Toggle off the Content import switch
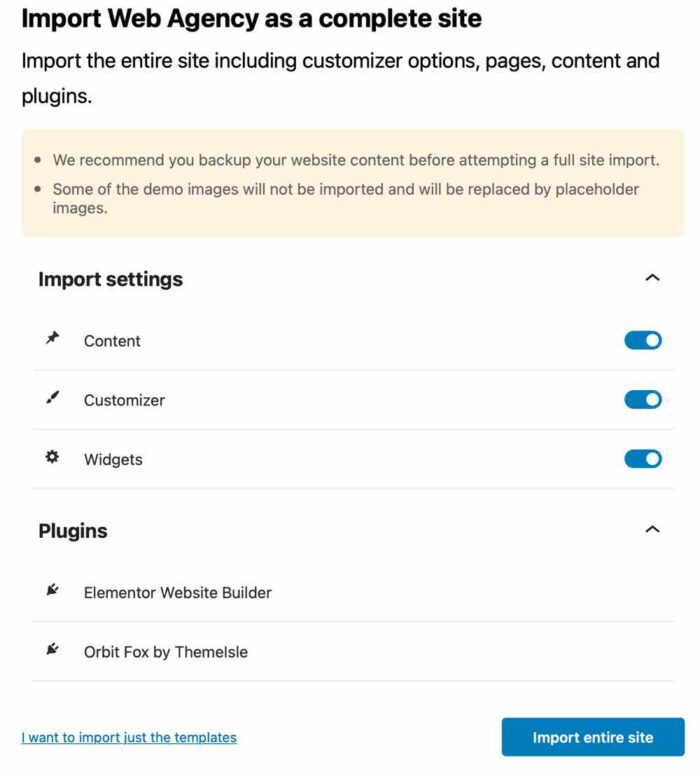The width and height of the screenshot is (700, 774). click(x=643, y=341)
